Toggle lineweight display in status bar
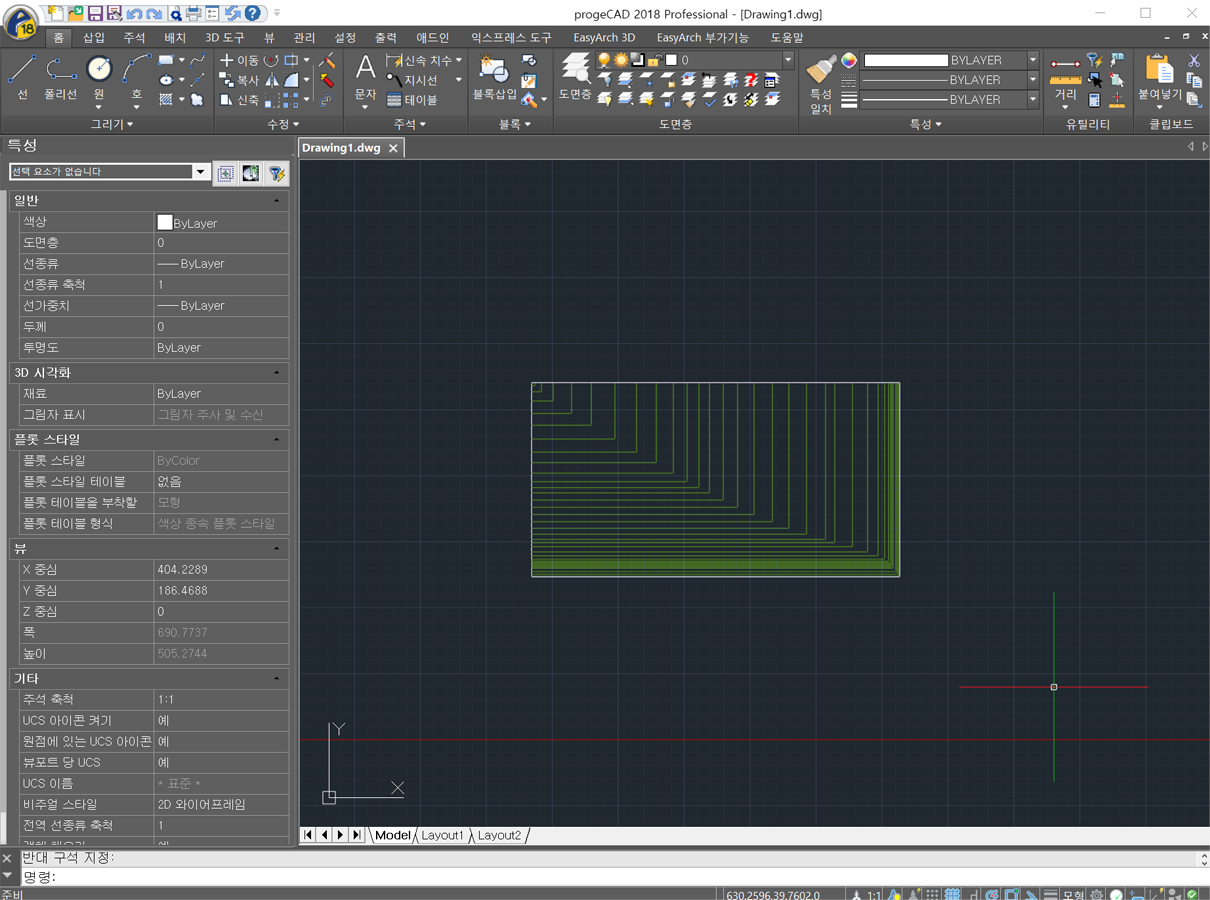This screenshot has width=1210, height=900. (1050, 894)
